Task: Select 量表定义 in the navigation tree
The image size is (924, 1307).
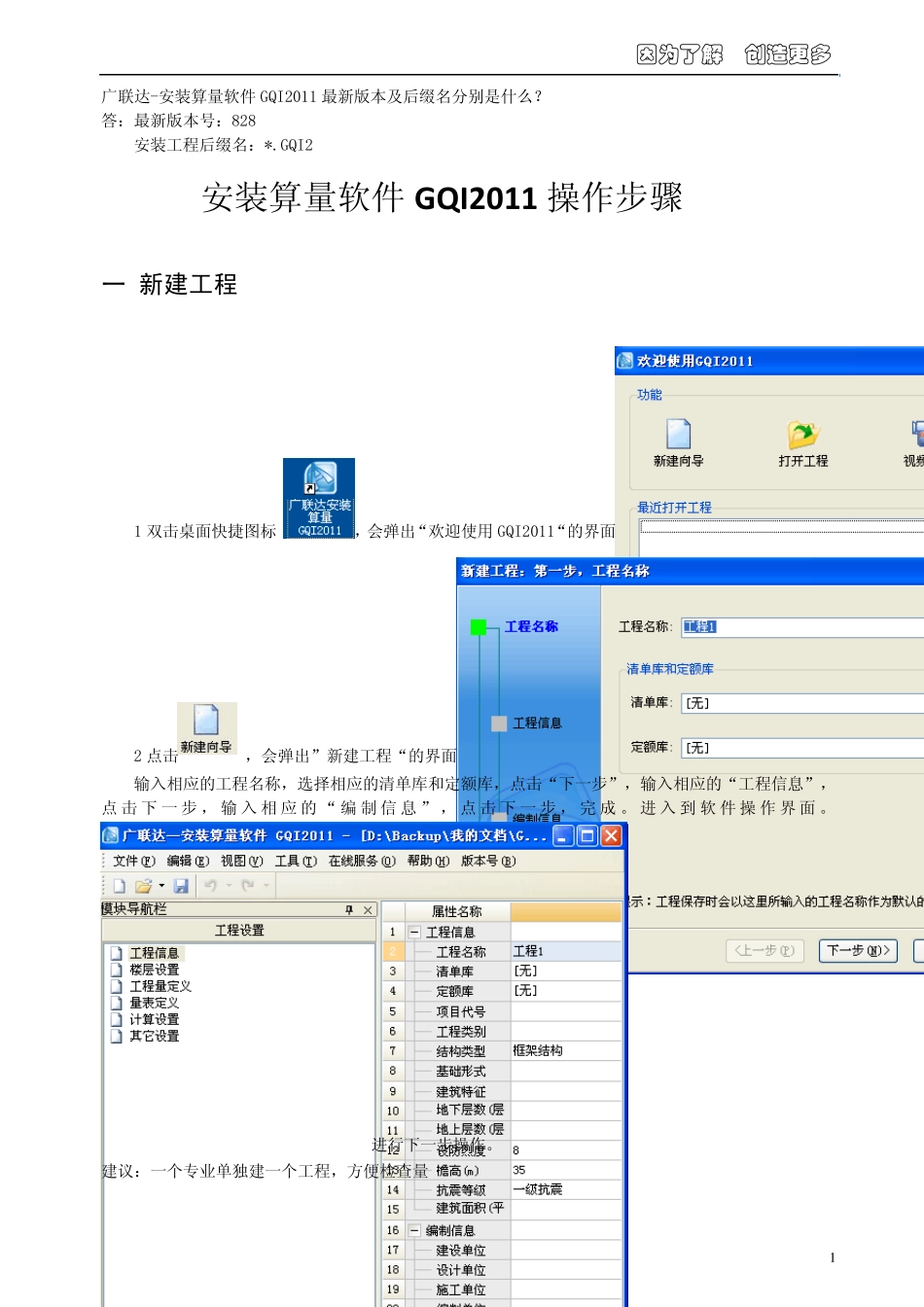Action: (x=155, y=1003)
